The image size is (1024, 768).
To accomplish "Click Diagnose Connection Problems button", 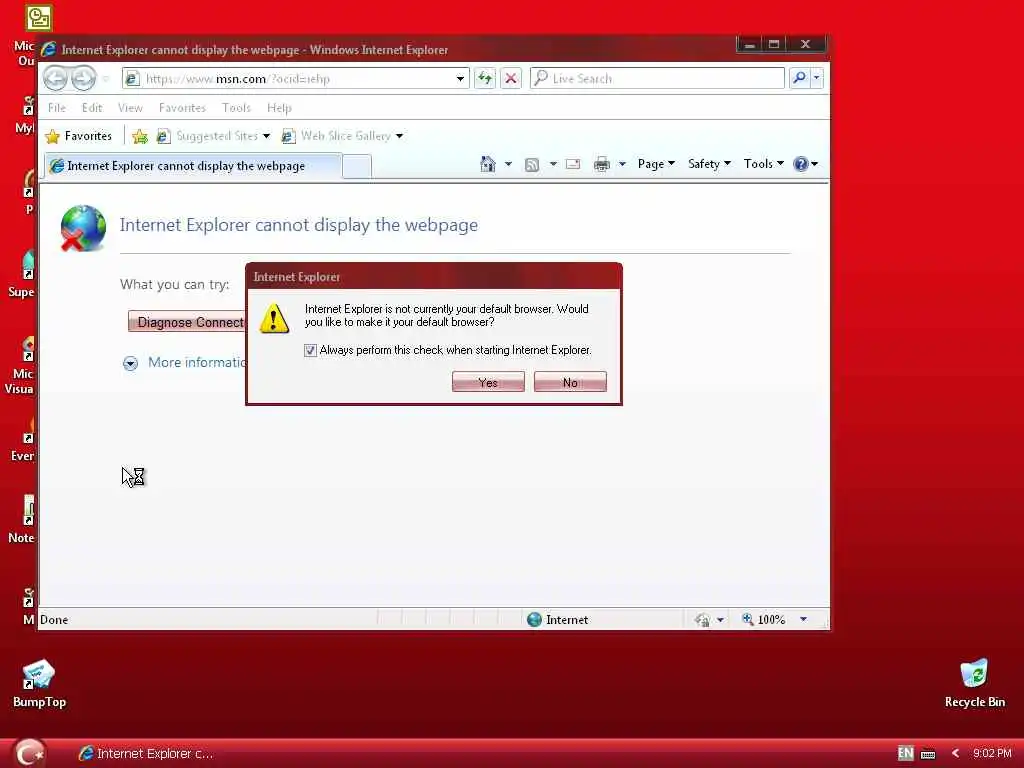I will pyautogui.click(x=187, y=322).
